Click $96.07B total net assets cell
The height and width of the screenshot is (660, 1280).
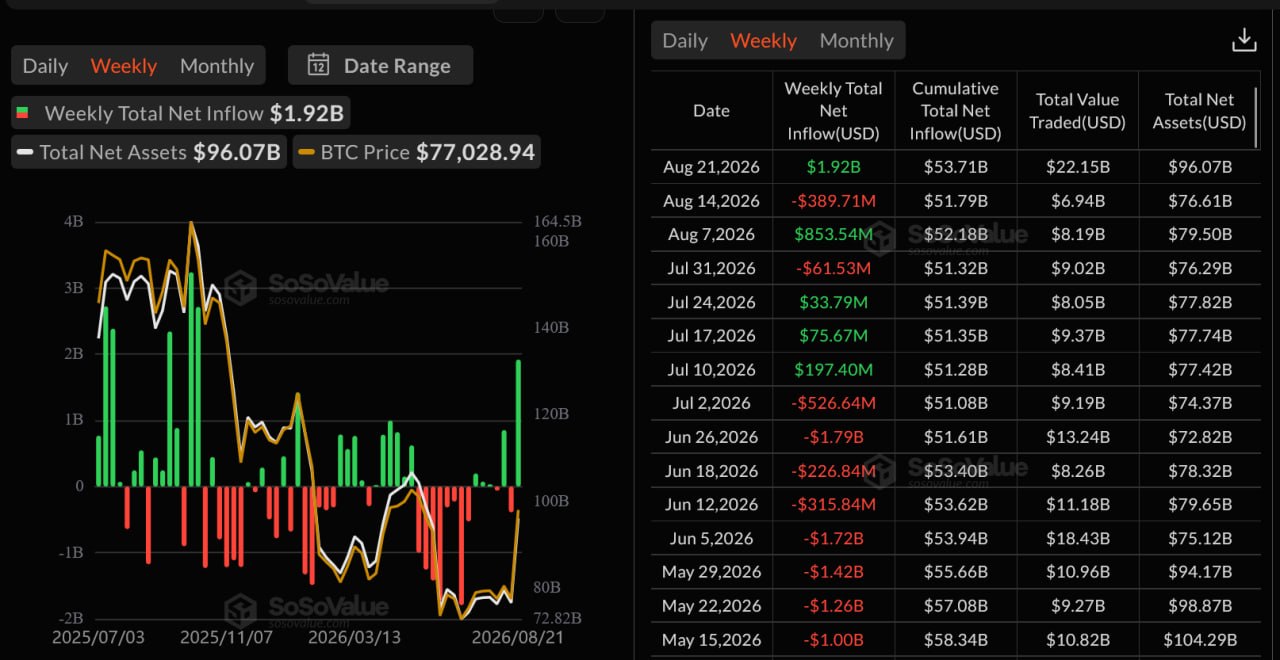1199,167
